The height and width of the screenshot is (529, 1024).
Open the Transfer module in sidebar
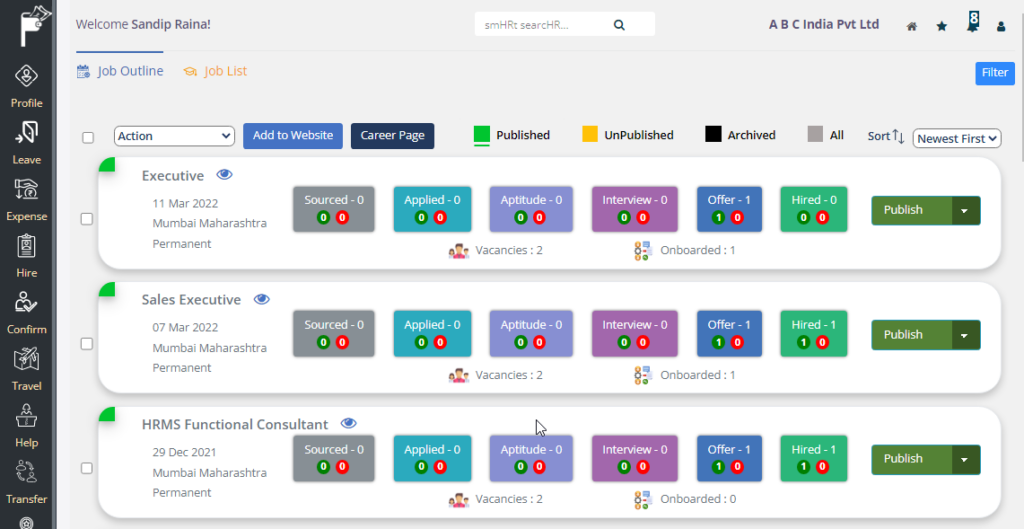[26, 483]
